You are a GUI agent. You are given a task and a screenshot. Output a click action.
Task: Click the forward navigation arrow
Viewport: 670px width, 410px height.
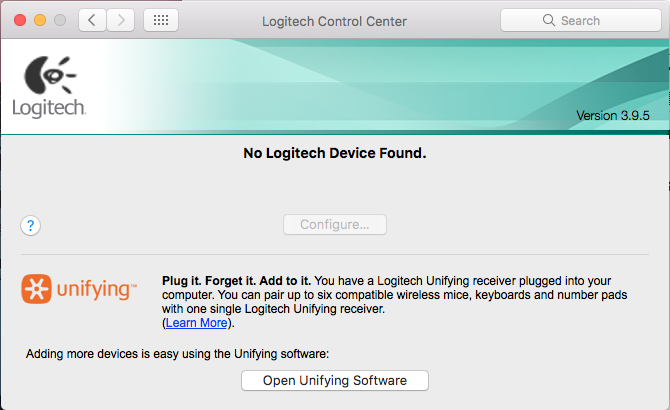click(x=121, y=19)
